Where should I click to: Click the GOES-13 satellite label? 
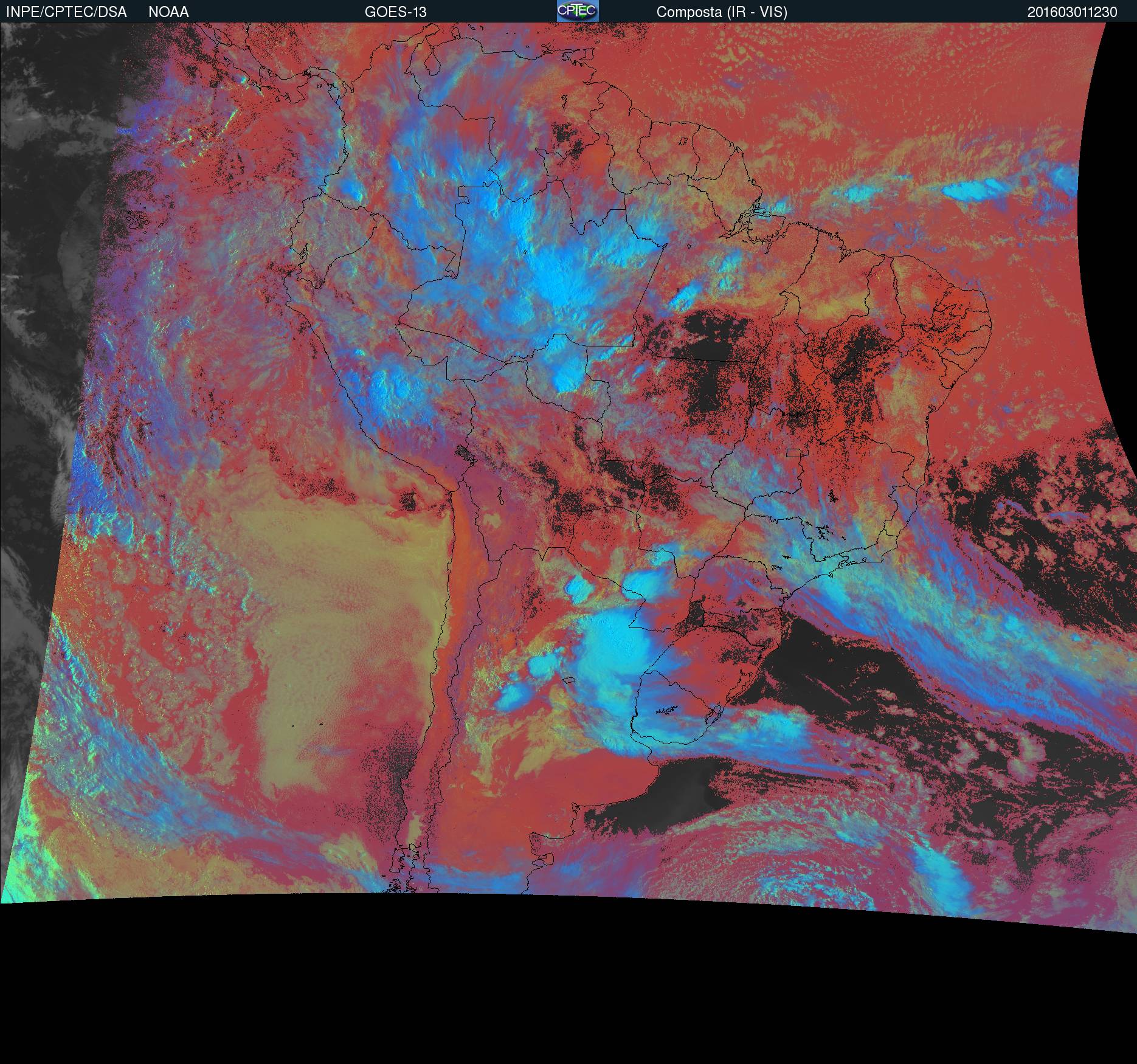point(396,12)
